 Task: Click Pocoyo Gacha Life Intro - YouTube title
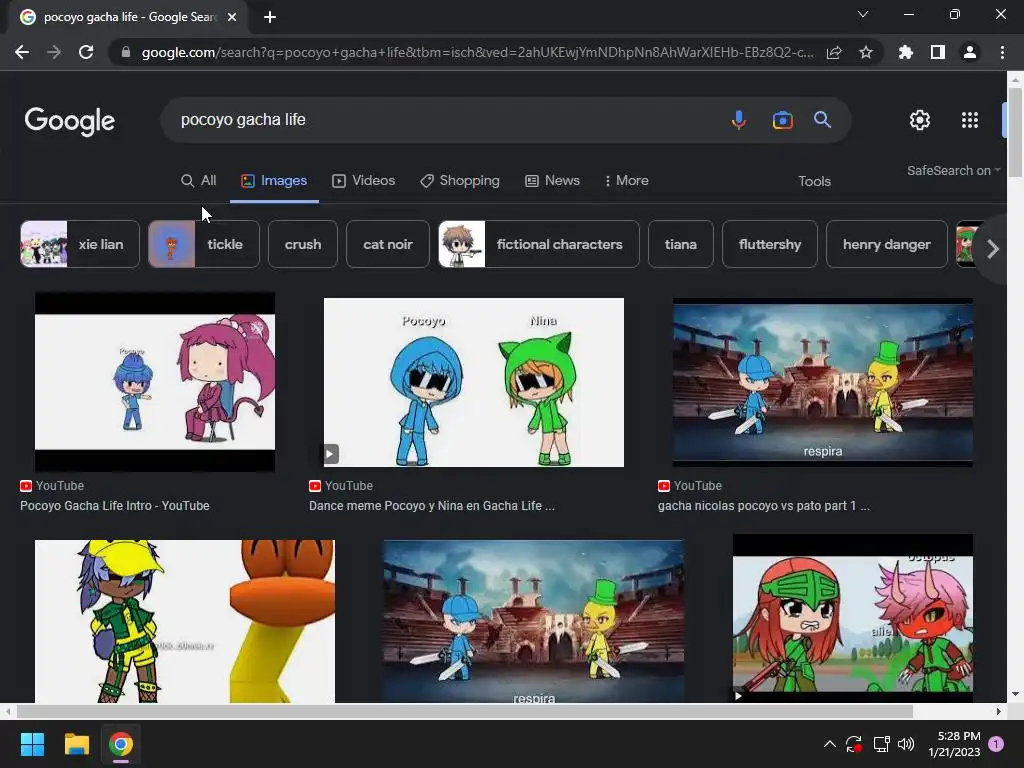click(x=115, y=505)
